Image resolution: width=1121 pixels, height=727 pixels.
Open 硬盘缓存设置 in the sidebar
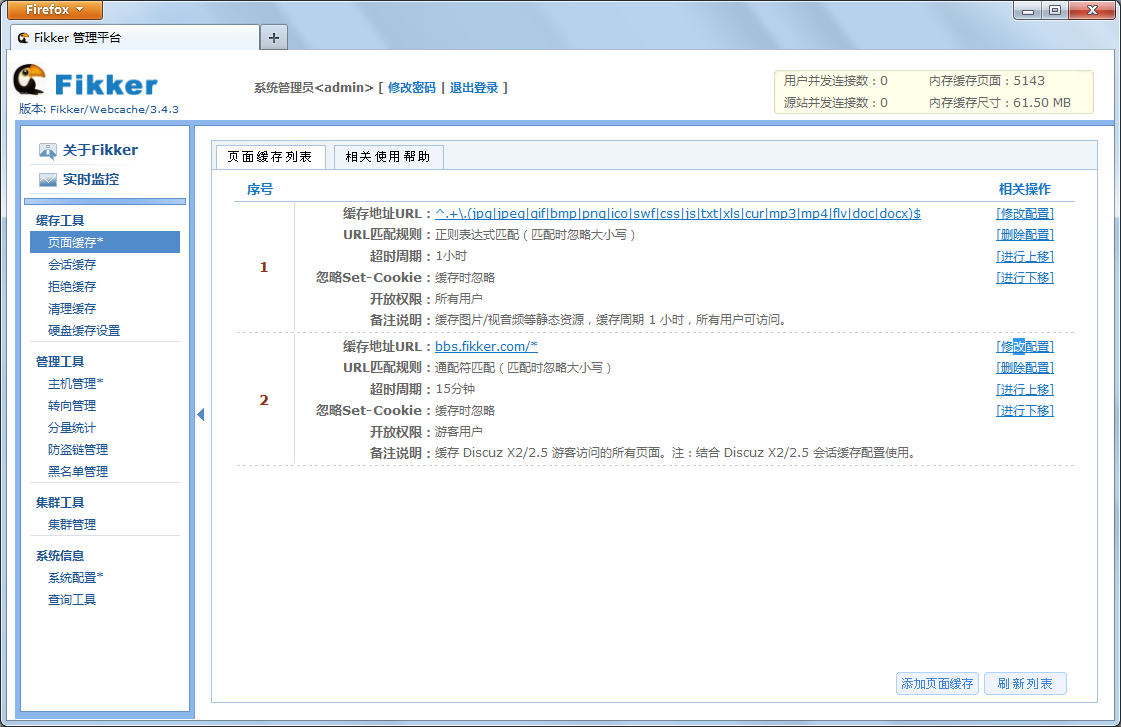84,331
